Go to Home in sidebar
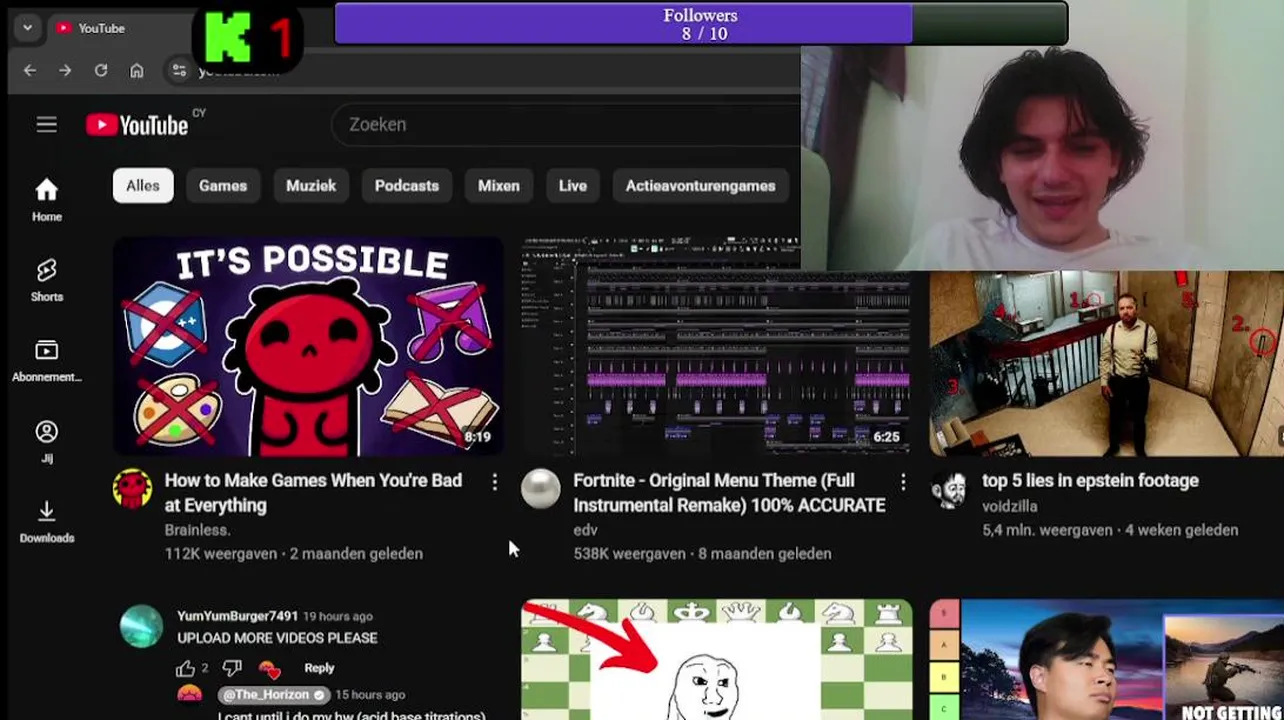Image resolution: width=1284 pixels, height=720 pixels. coord(47,199)
